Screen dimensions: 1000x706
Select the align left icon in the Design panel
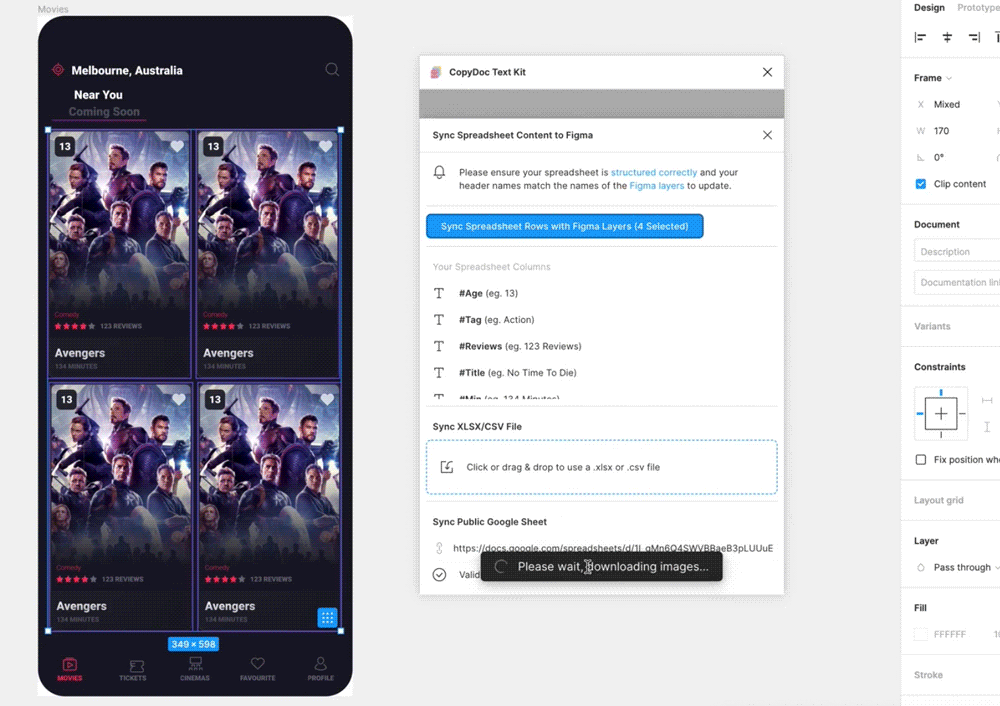click(x=920, y=38)
